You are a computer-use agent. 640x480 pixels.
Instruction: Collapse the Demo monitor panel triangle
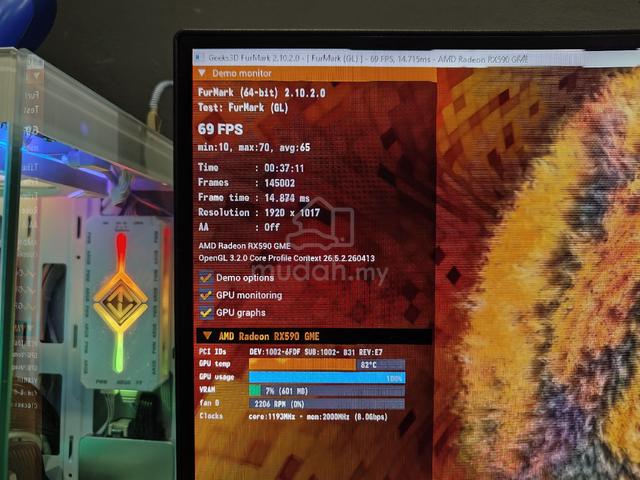[x=202, y=73]
